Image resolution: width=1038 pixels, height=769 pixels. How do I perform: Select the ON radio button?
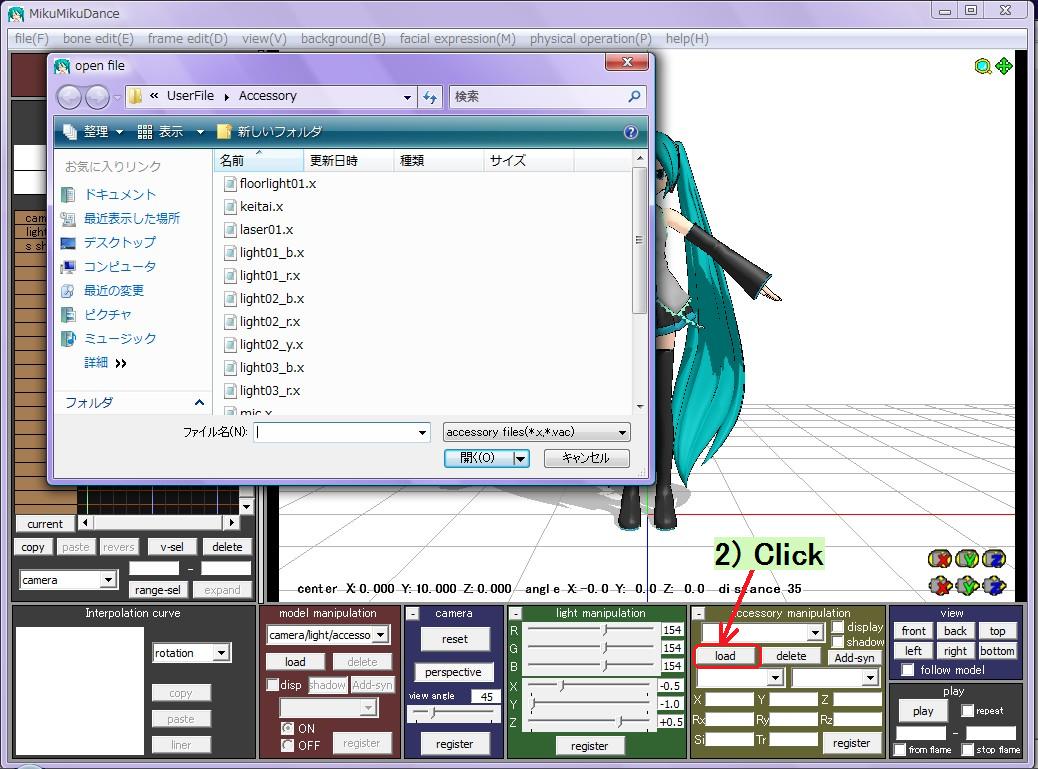[287, 728]
